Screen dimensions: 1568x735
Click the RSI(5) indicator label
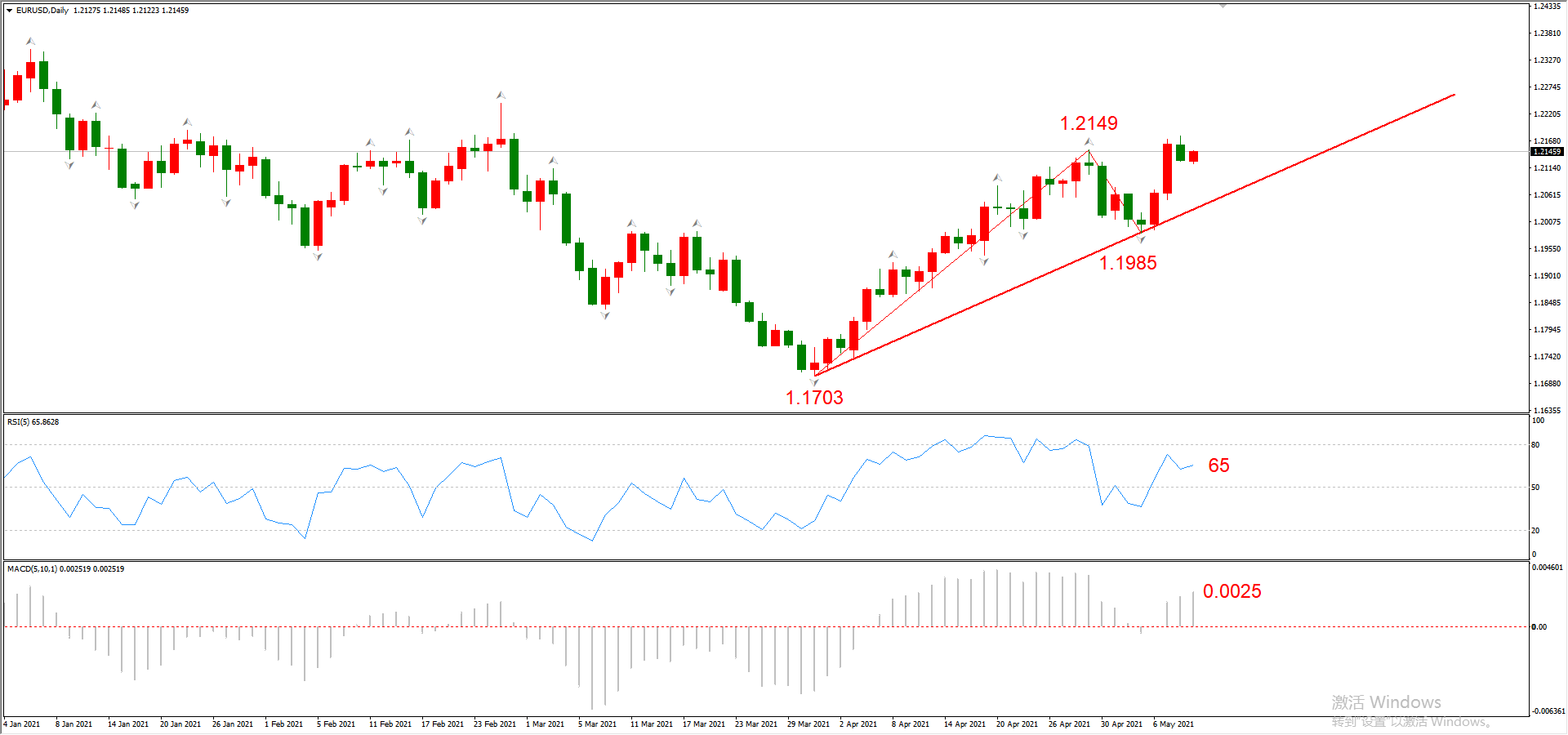pyautogui.click(x=33, y=422)
